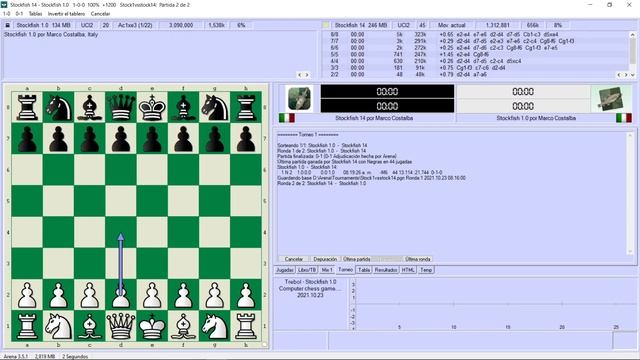Select the white pawn on c2
Screen dimensions: 640x360
[89, 295]
